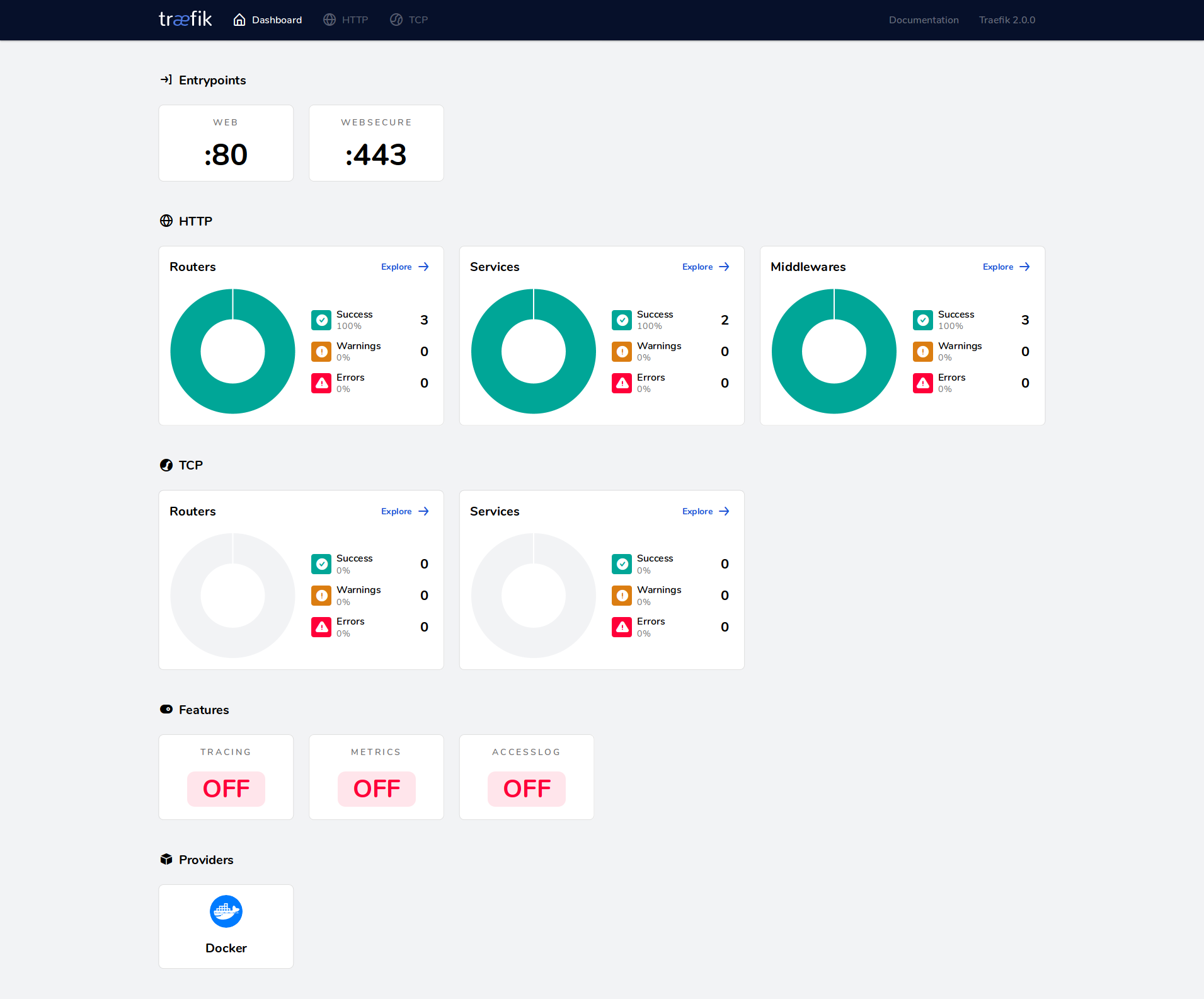Select the WEBSECURE :443 entrypoint card
This screenshot has height=999, width=1204.
point(376,143)
